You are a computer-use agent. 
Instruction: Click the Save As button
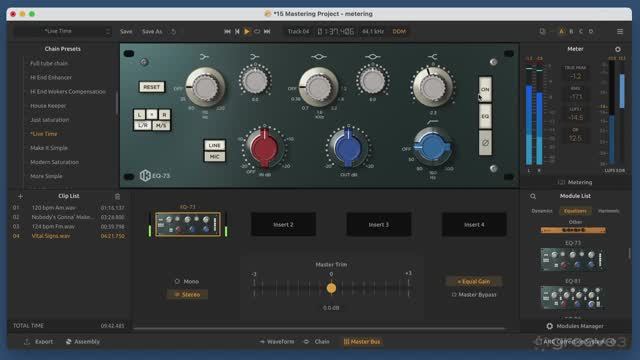[152, 31]
